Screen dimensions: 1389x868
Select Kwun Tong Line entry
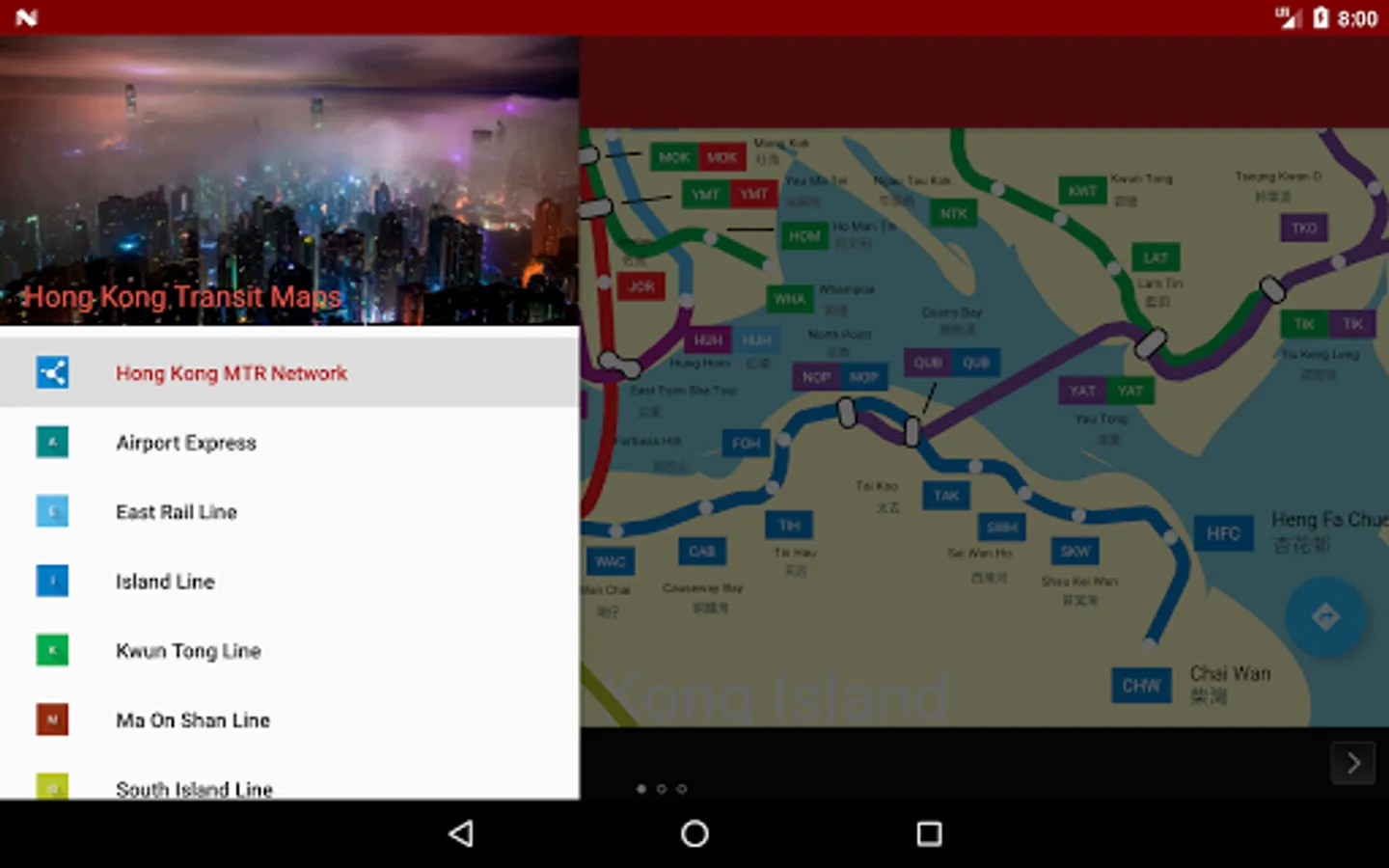[x=289, y=651]
